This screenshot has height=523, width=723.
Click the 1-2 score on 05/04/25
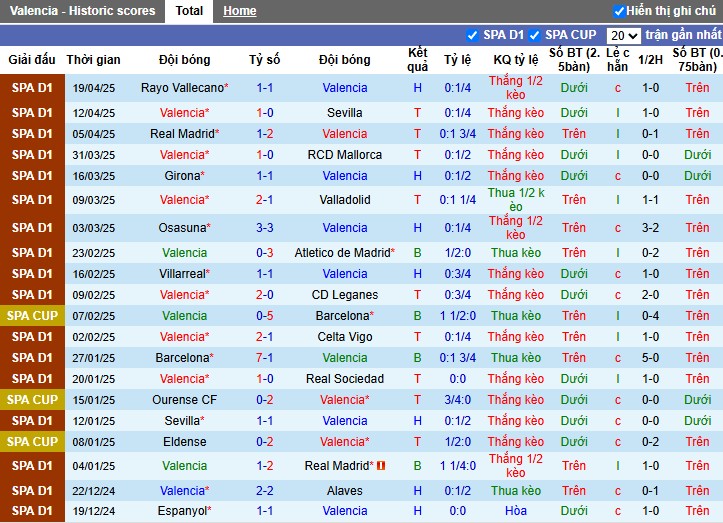[x=265, y=134]
